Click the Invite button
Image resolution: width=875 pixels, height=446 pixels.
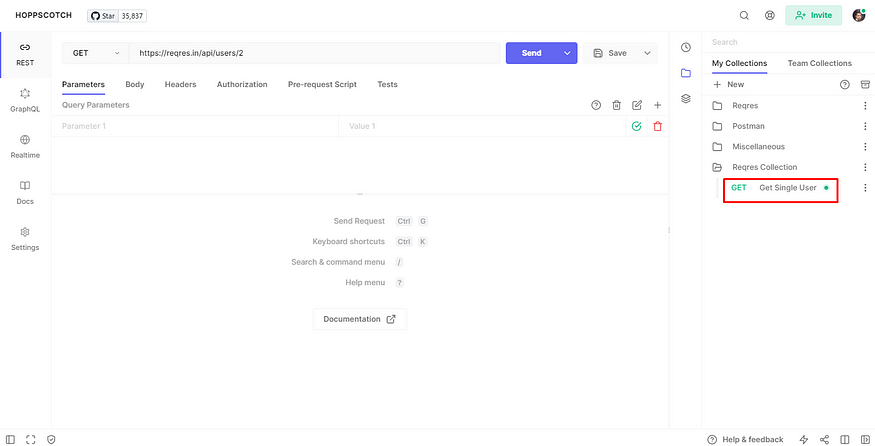[x=813, y=16]
